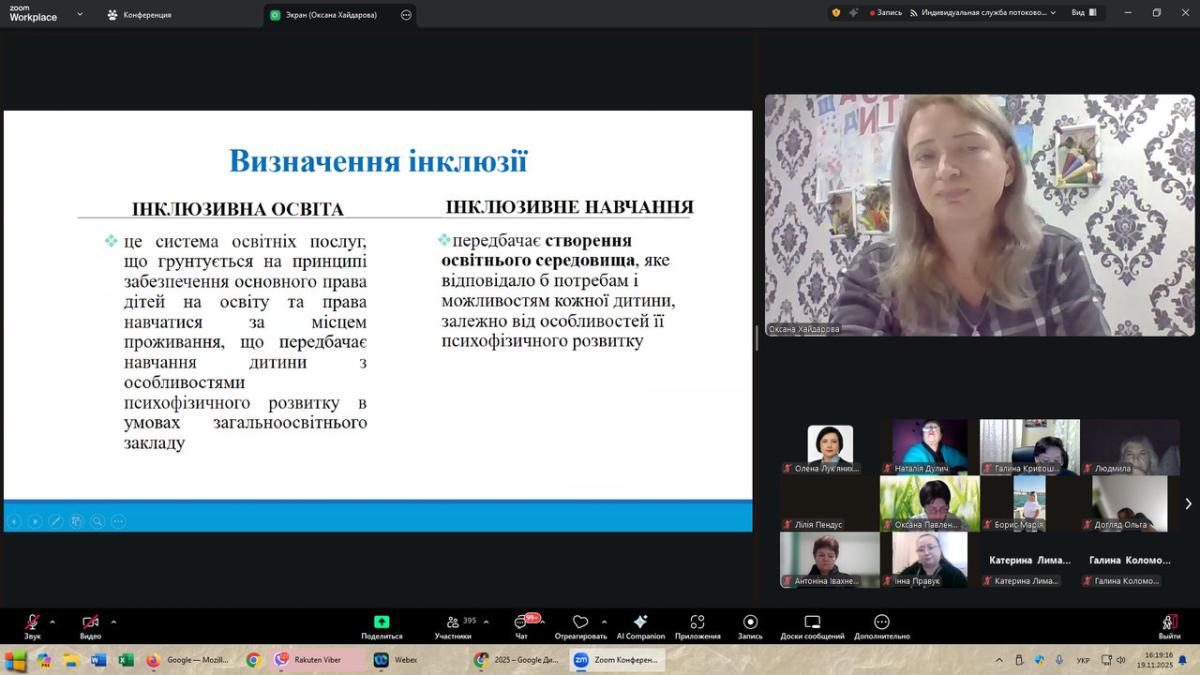This screenshot has width=1200, height=675.
Task: Open the Whiteboards (Доски сообщений) icon
Action: (x=812, y=623)
